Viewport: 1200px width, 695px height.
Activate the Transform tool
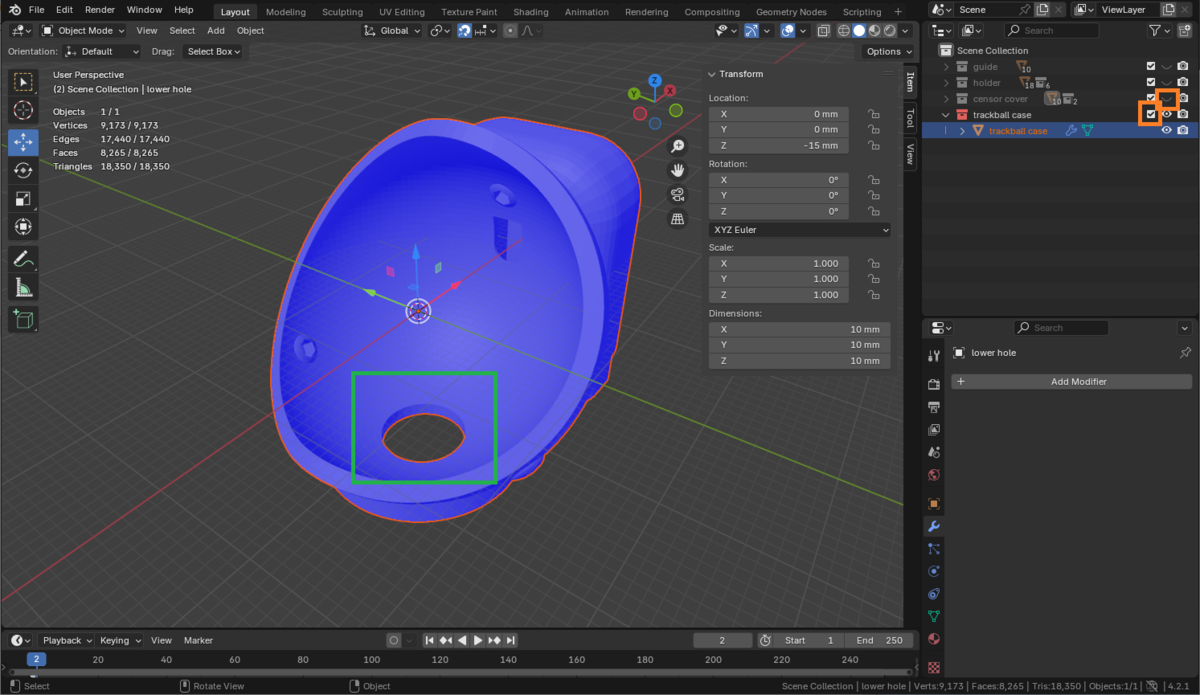point(23,229)
